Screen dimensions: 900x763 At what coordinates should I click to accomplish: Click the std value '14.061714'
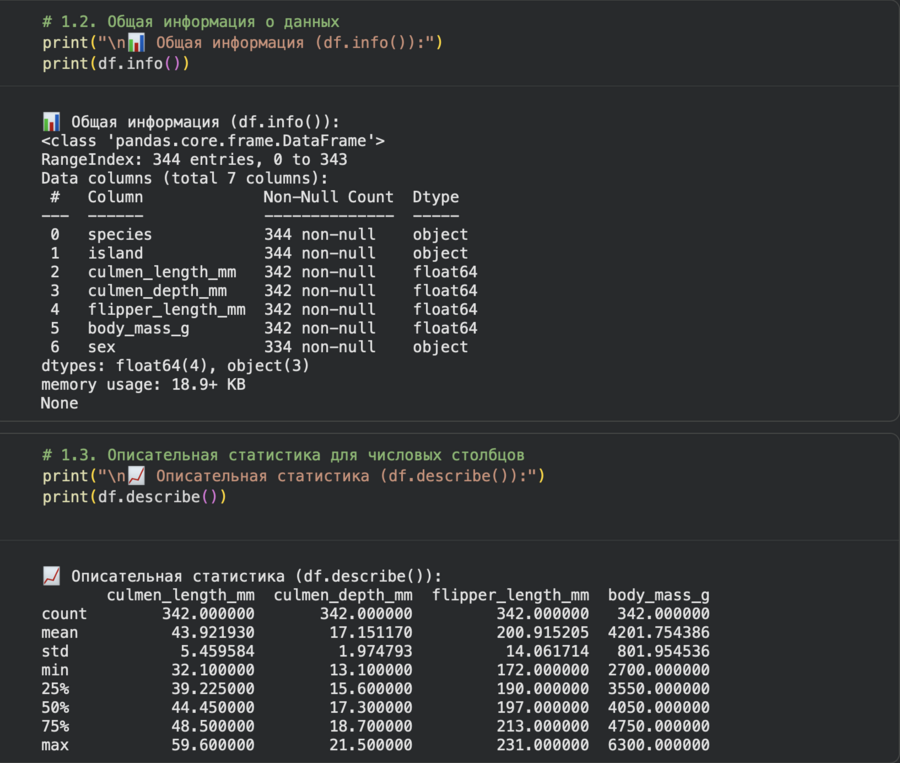point(548,652)
